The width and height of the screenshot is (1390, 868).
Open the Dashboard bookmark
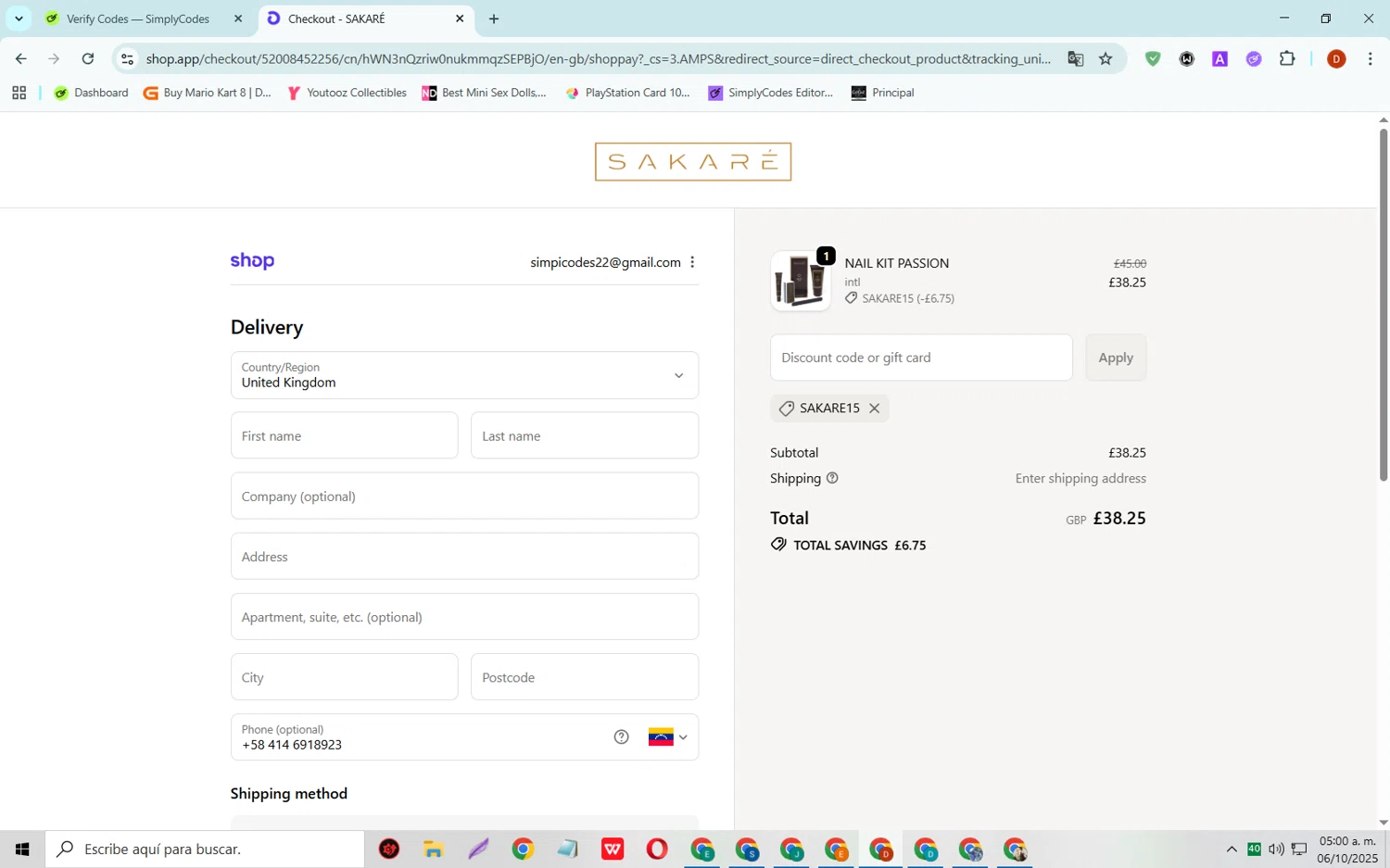coord(91,93)
